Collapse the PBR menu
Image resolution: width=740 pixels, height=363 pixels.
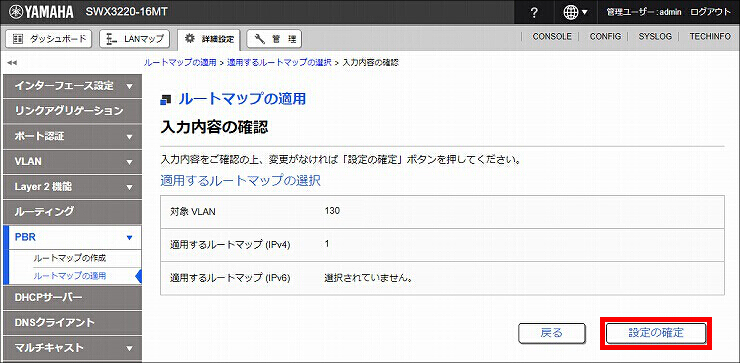(x=72, y=237)
